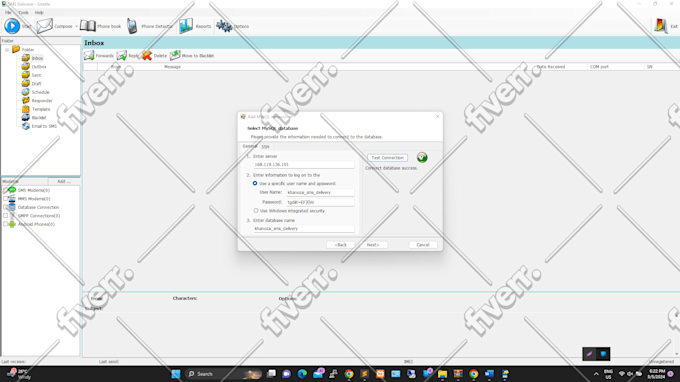The height and width of the screenshot is (382, 680).
Task: Click the Reply message icon
Action: 122,56
